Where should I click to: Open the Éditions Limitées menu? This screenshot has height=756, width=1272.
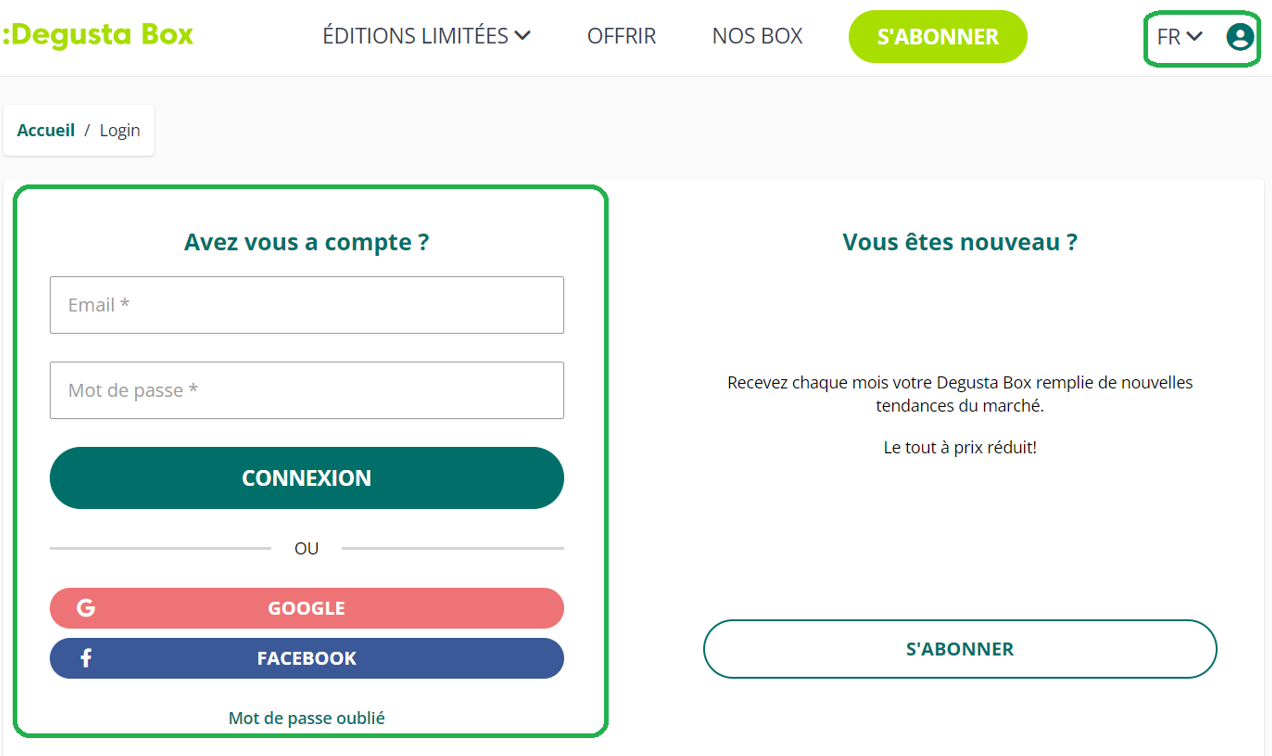(427, 36)
